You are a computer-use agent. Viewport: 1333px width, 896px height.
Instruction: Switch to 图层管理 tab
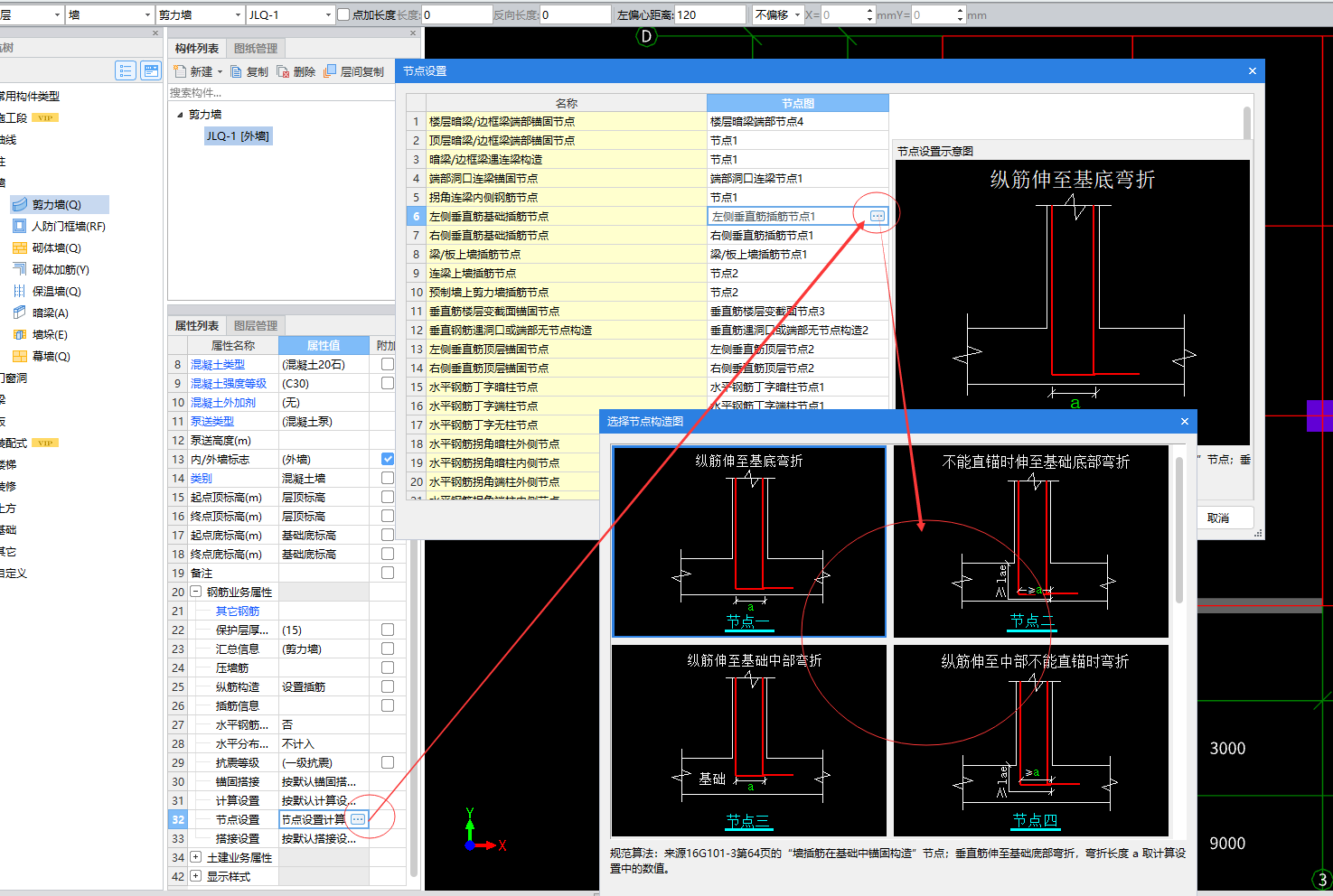point(256,326)
